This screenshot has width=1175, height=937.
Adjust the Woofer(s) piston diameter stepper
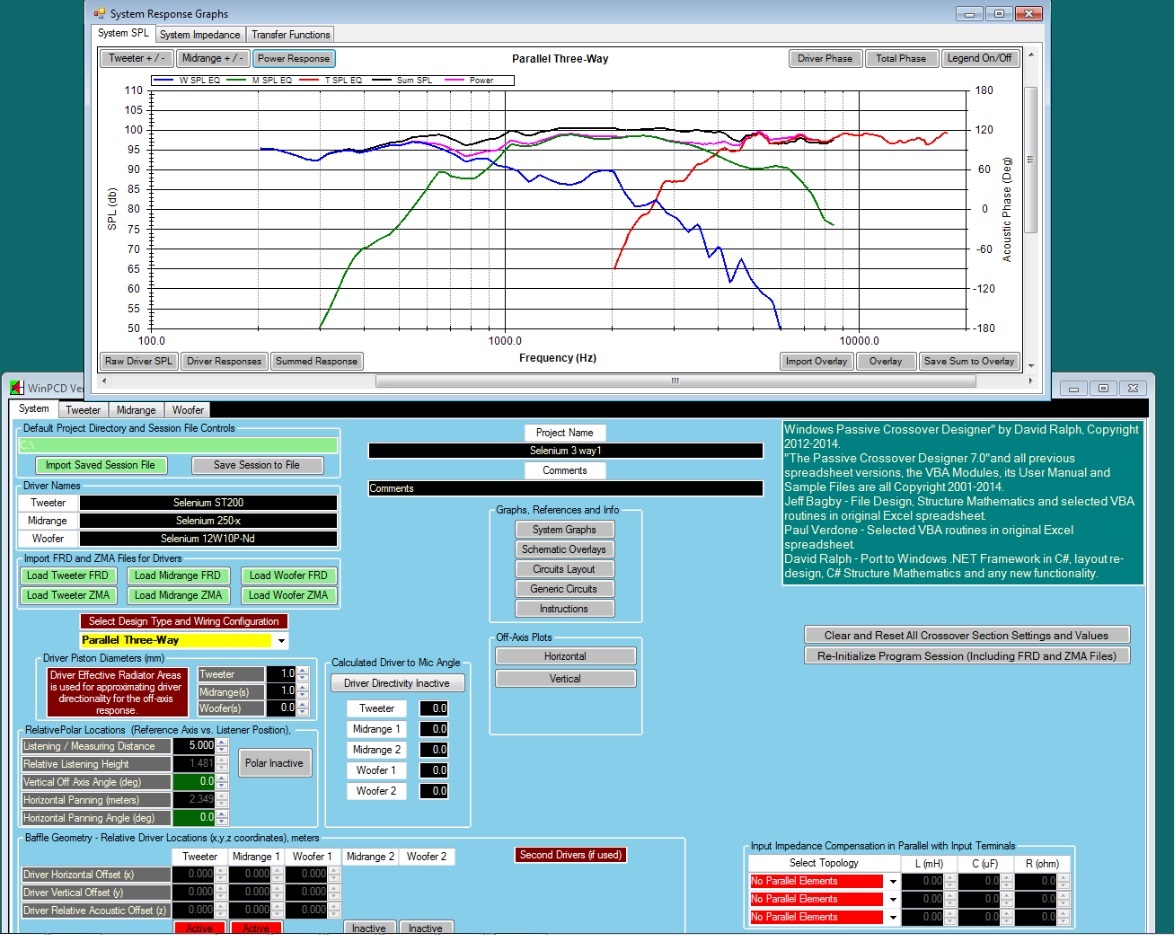tap(303, 708)
